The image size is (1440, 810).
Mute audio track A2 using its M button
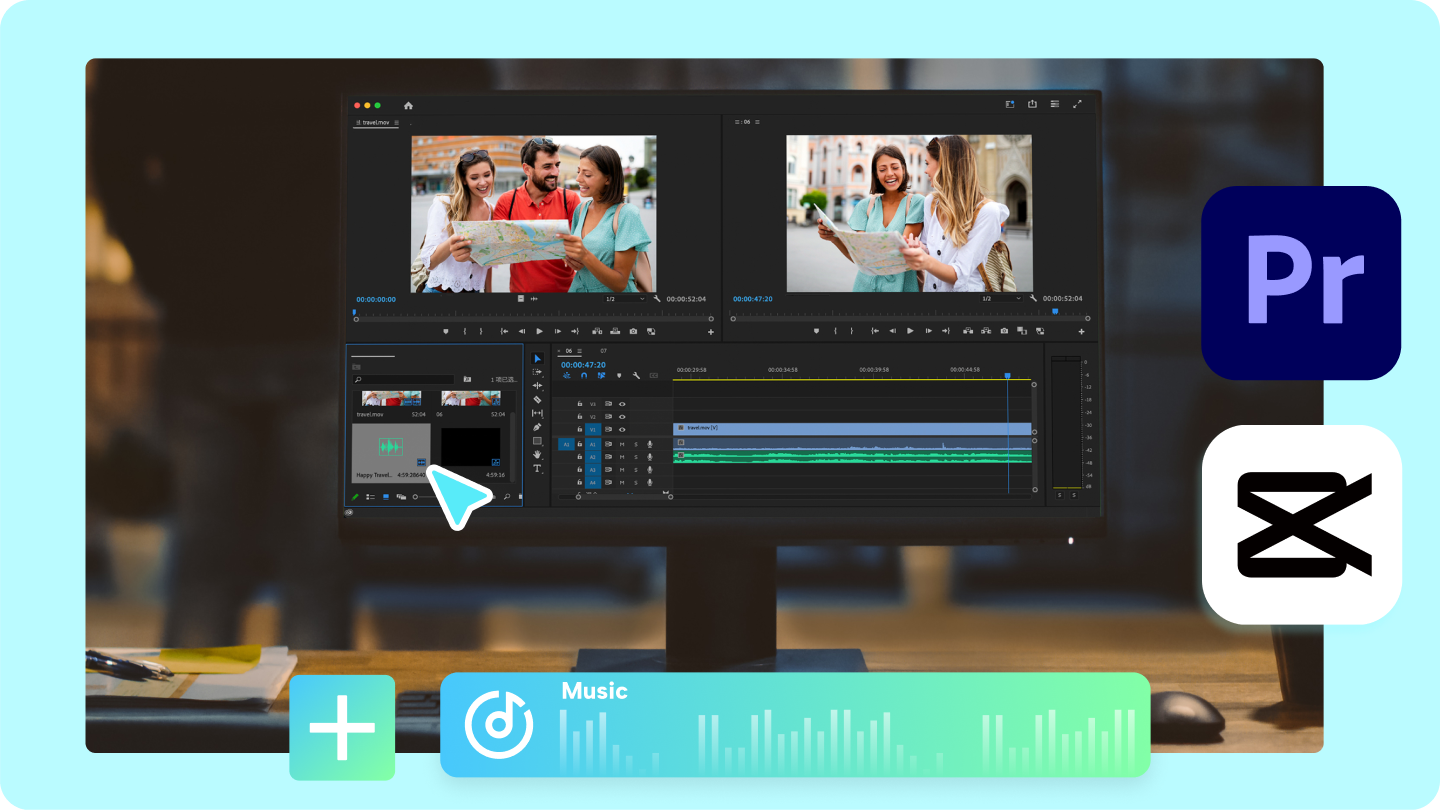click(623, 457)
